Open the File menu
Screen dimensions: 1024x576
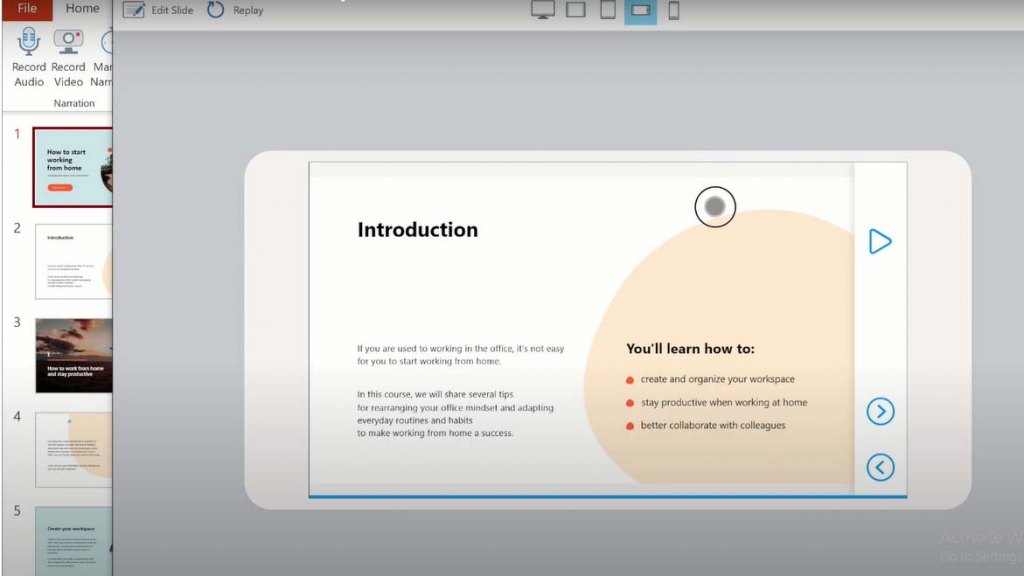click(x=27, y=8)
